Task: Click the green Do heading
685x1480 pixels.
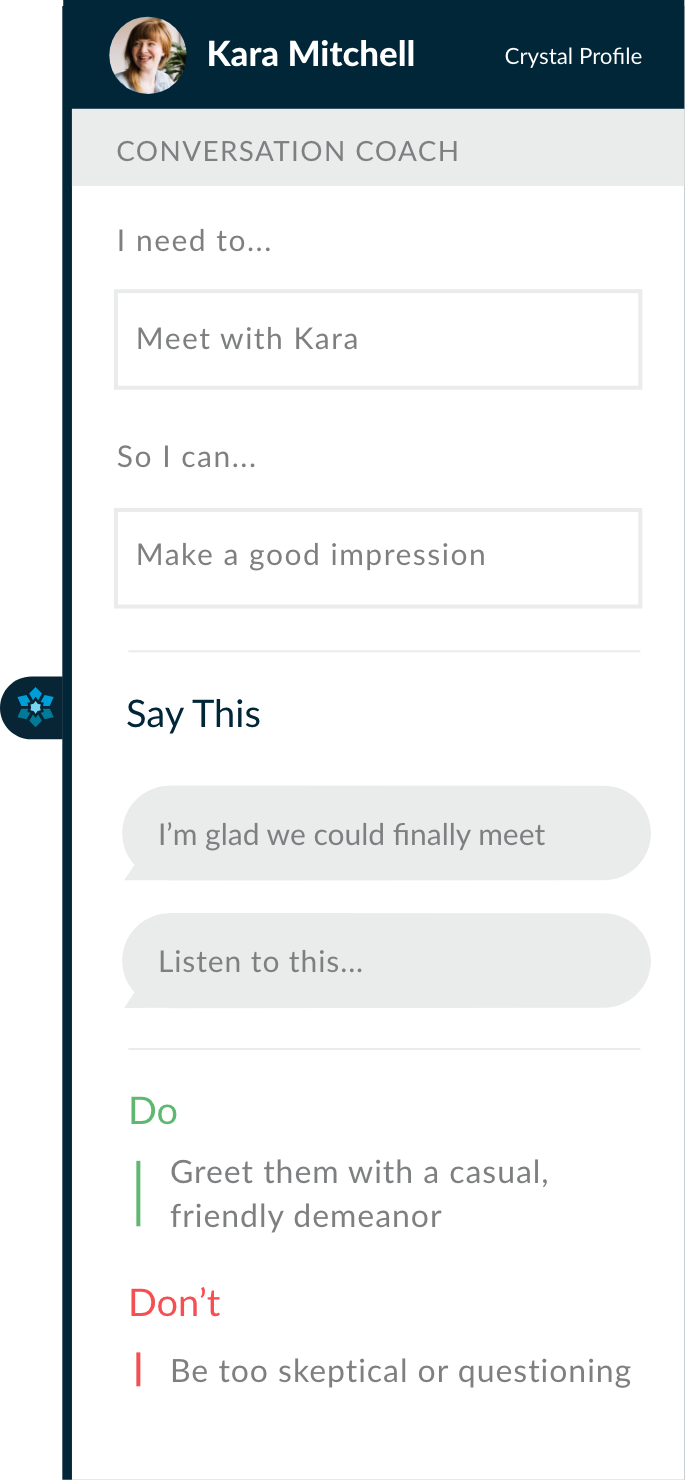Action: click(x=153, y=1111)
